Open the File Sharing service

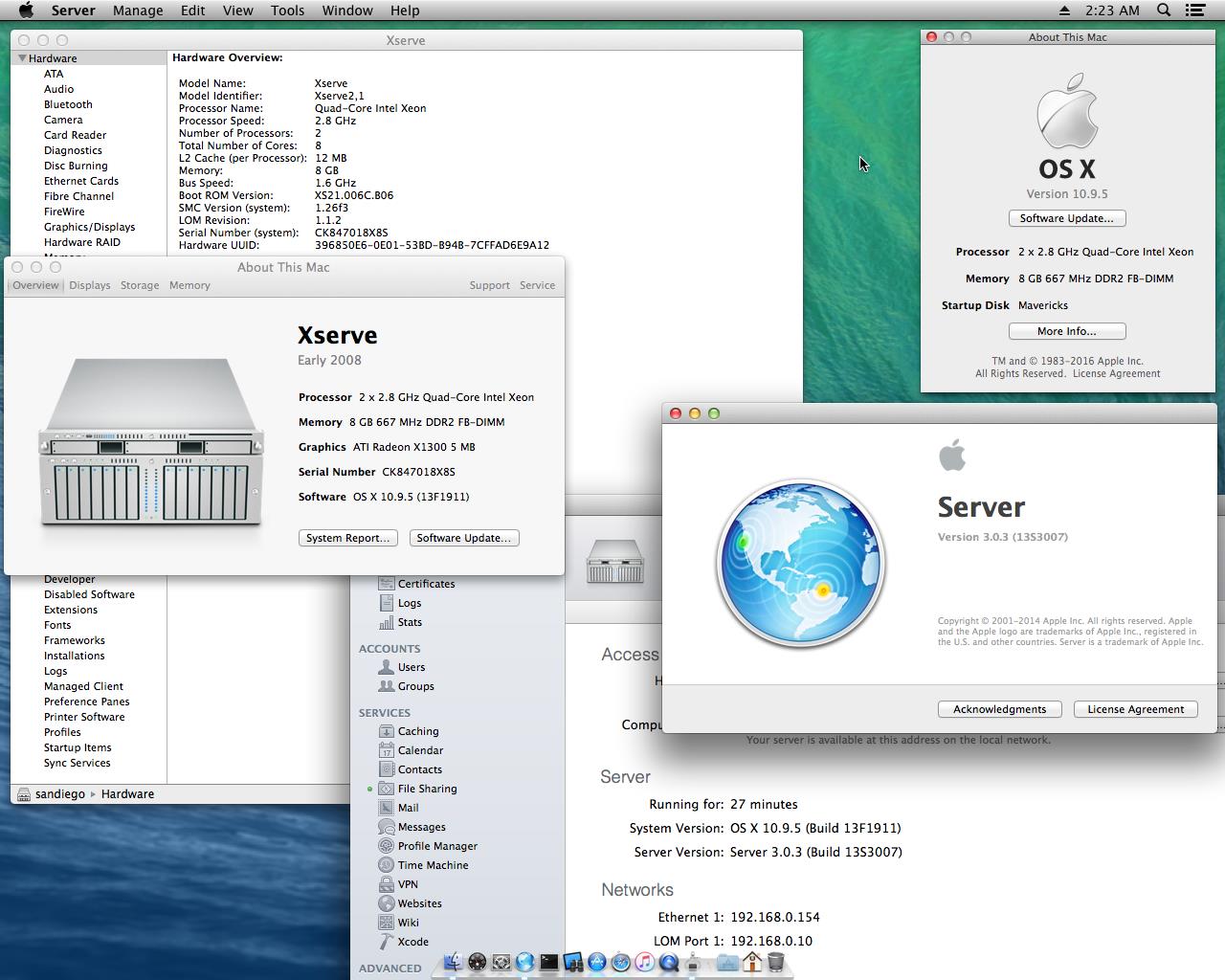click(x=417, y=789)
